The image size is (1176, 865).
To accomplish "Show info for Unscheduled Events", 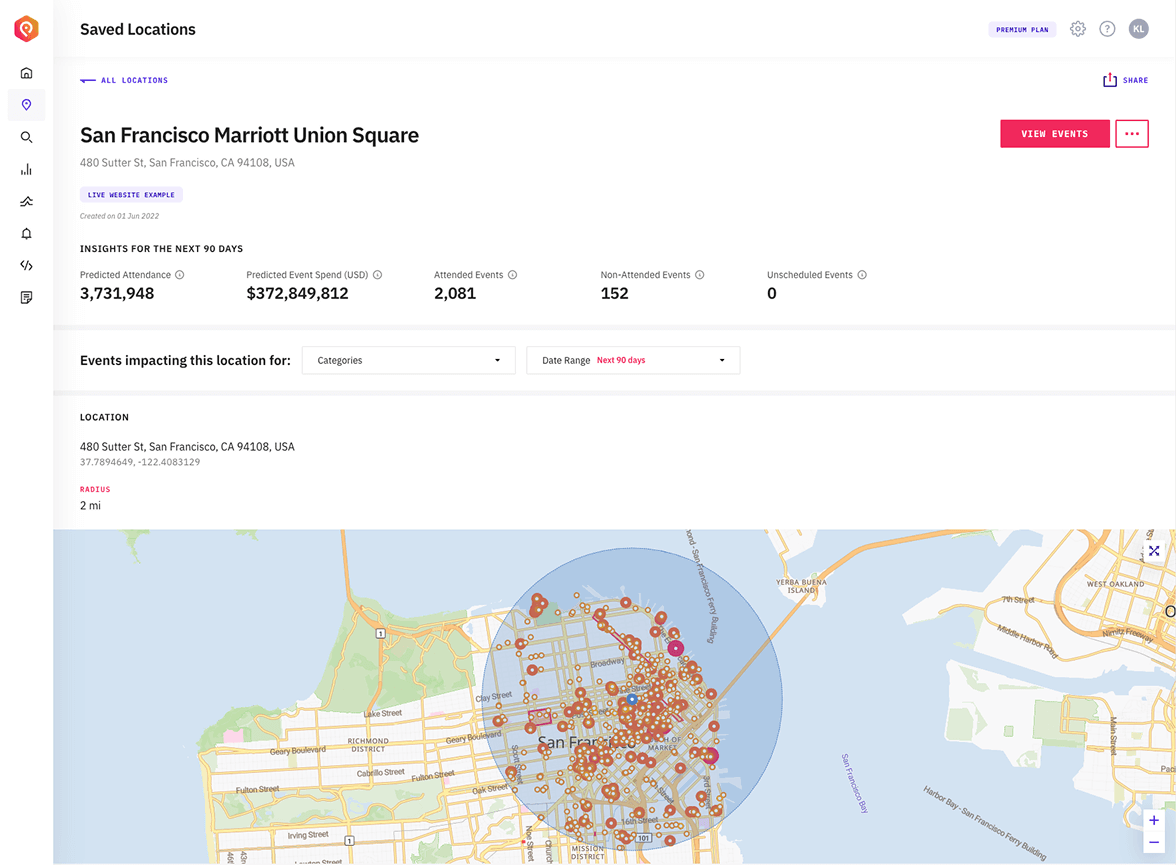I will [x=862, y=275].
